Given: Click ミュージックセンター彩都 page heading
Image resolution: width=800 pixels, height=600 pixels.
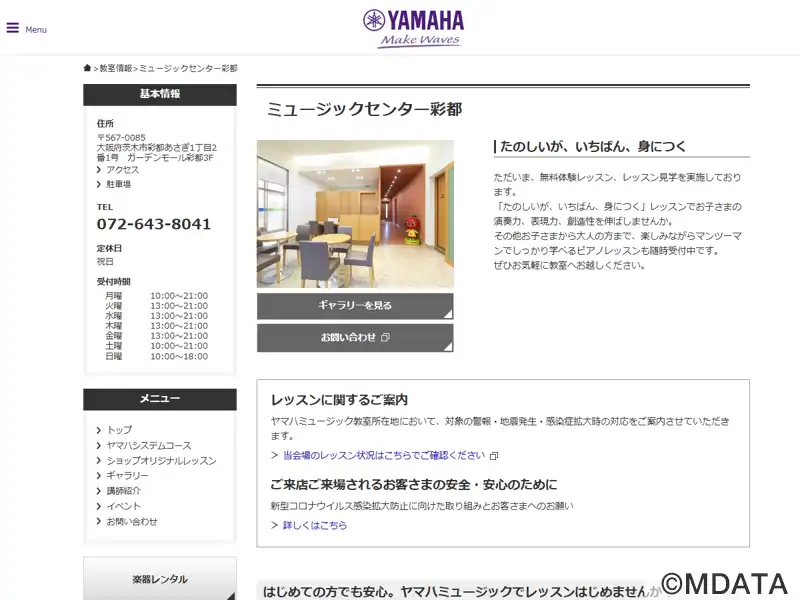Looking at the screenshot, I should (x=364, y=109).
